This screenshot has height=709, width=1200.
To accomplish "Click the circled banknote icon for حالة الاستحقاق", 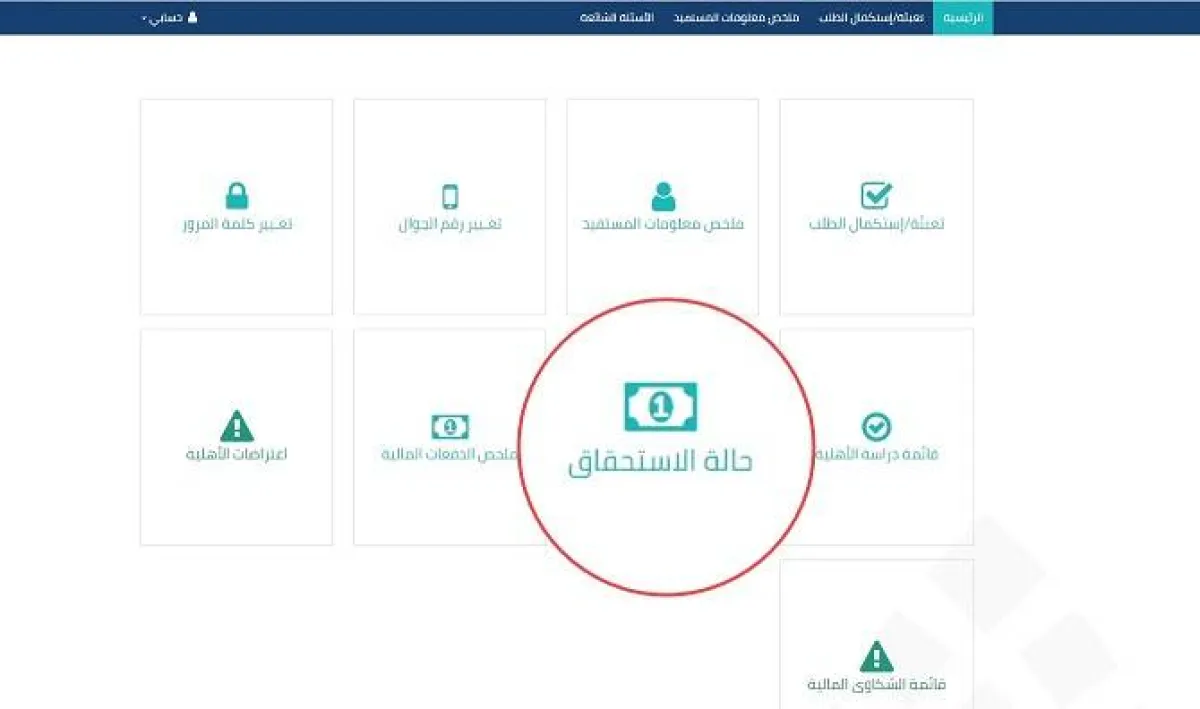I will pos(662,403).
